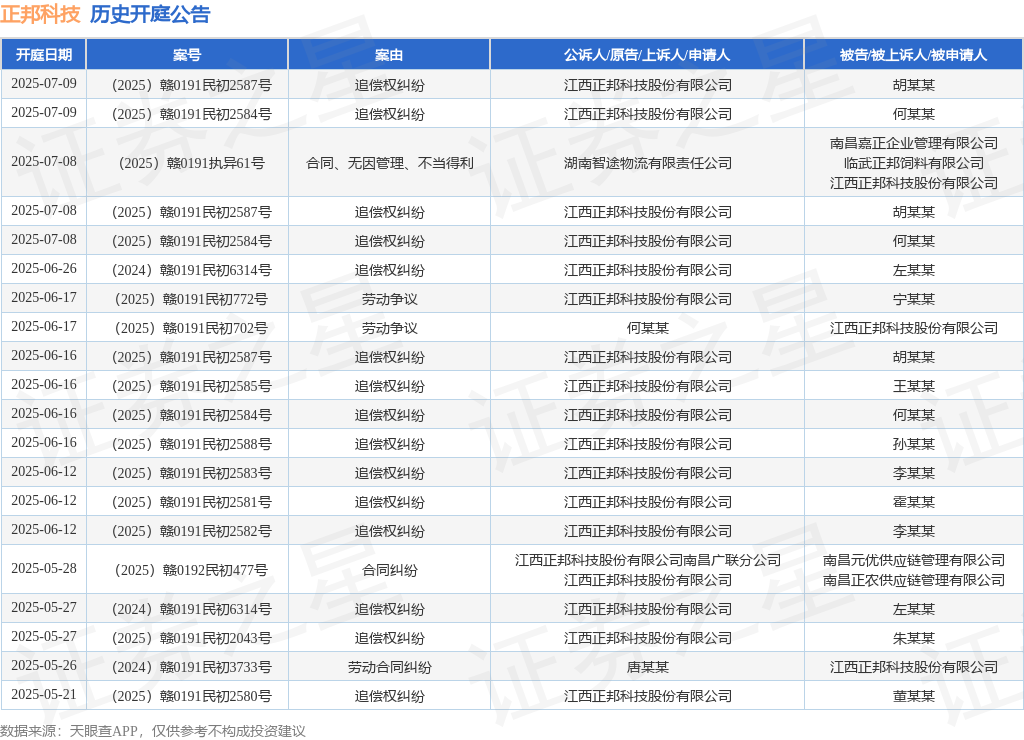This screenshot has width=1024, height=740.
Task: Click the date in the 民初2043号 row
Action: pos(44,636)
